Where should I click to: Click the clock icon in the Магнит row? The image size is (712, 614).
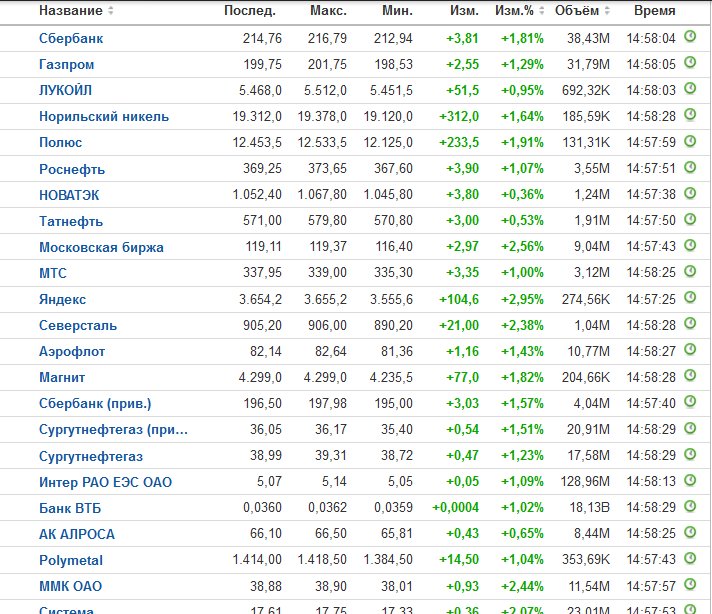[x=690, y=375]
